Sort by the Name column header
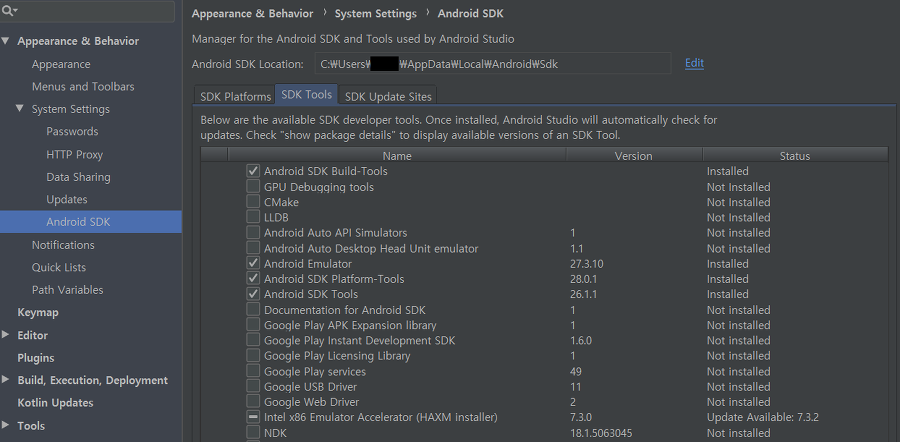The image size is (900, 442). [x=397, y=156]
